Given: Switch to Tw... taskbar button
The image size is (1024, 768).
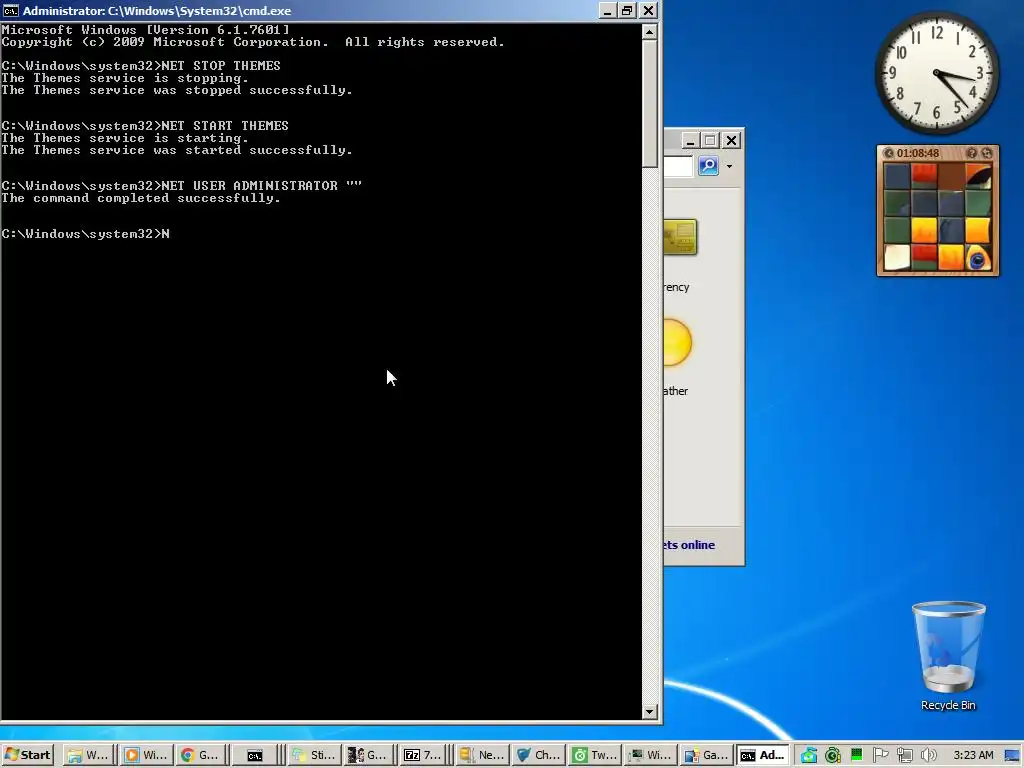Looking at the screenshot, I should point(594,755).
